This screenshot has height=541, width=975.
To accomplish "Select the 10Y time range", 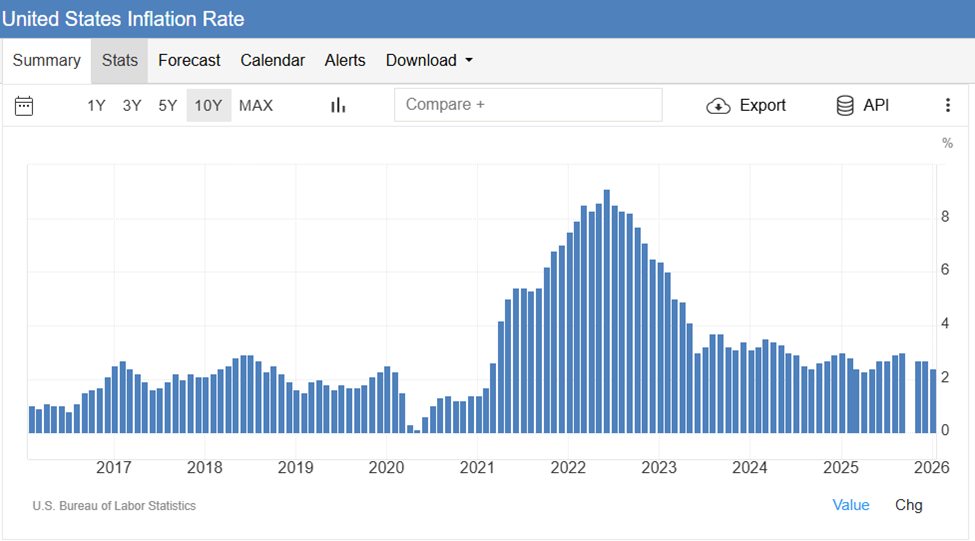I will click(x=208, y=105).
